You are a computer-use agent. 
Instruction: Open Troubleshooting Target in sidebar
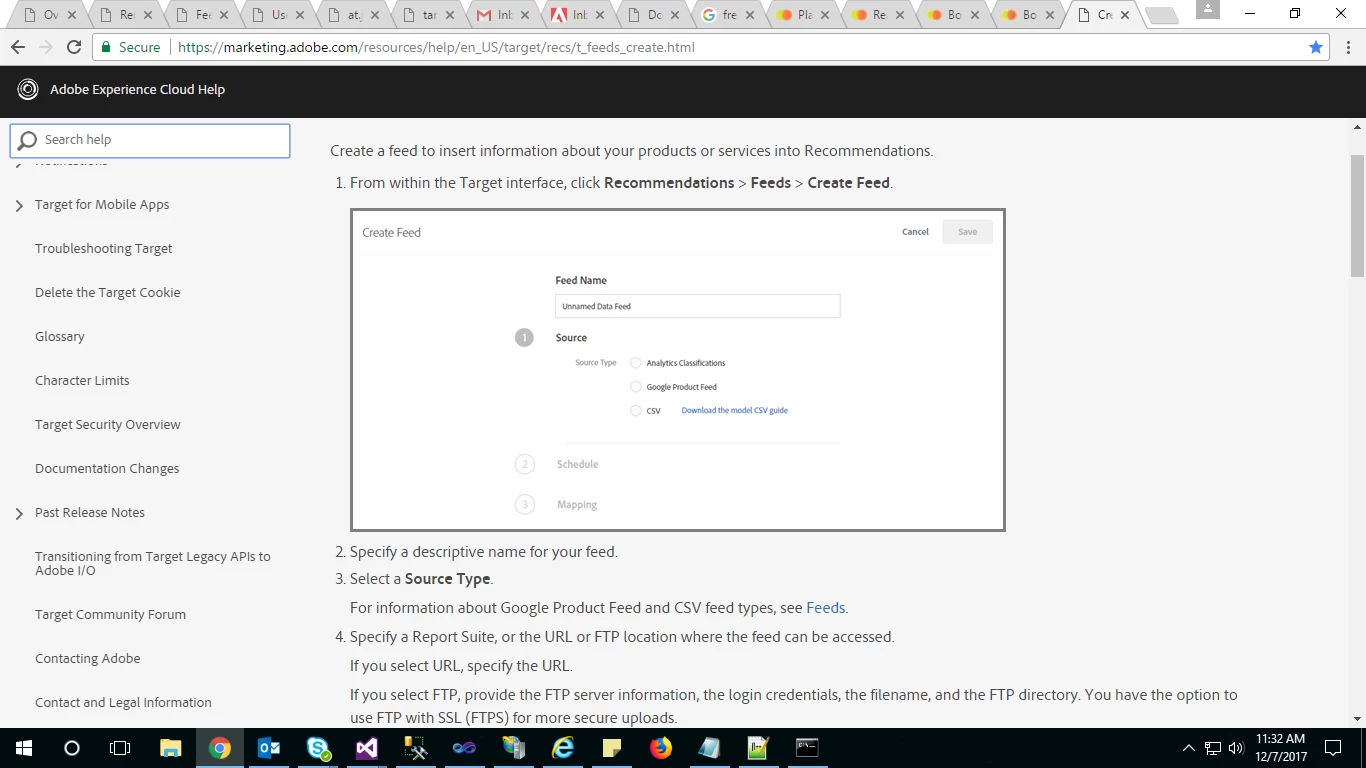click(103, 248)
